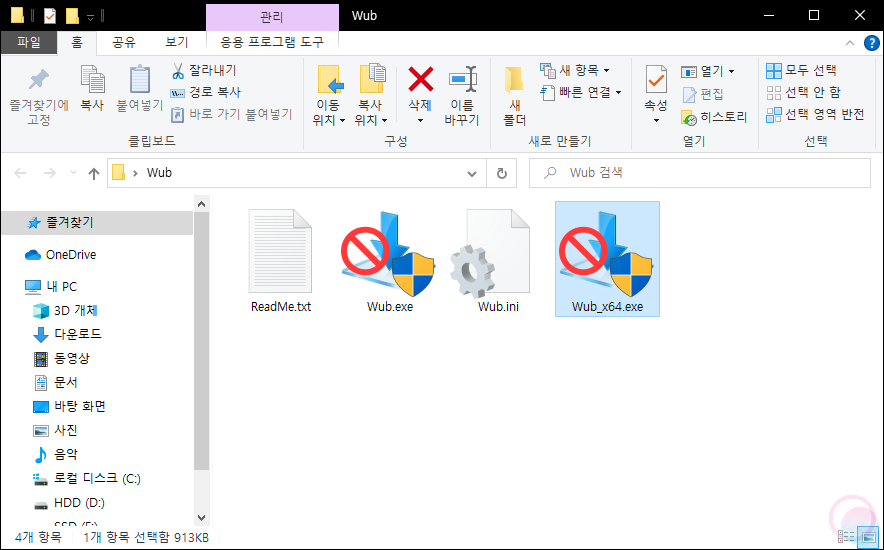Screen dimensions: 884x550
Task: Click the blue Help question mark icon
Action: [x=872, y=43]
